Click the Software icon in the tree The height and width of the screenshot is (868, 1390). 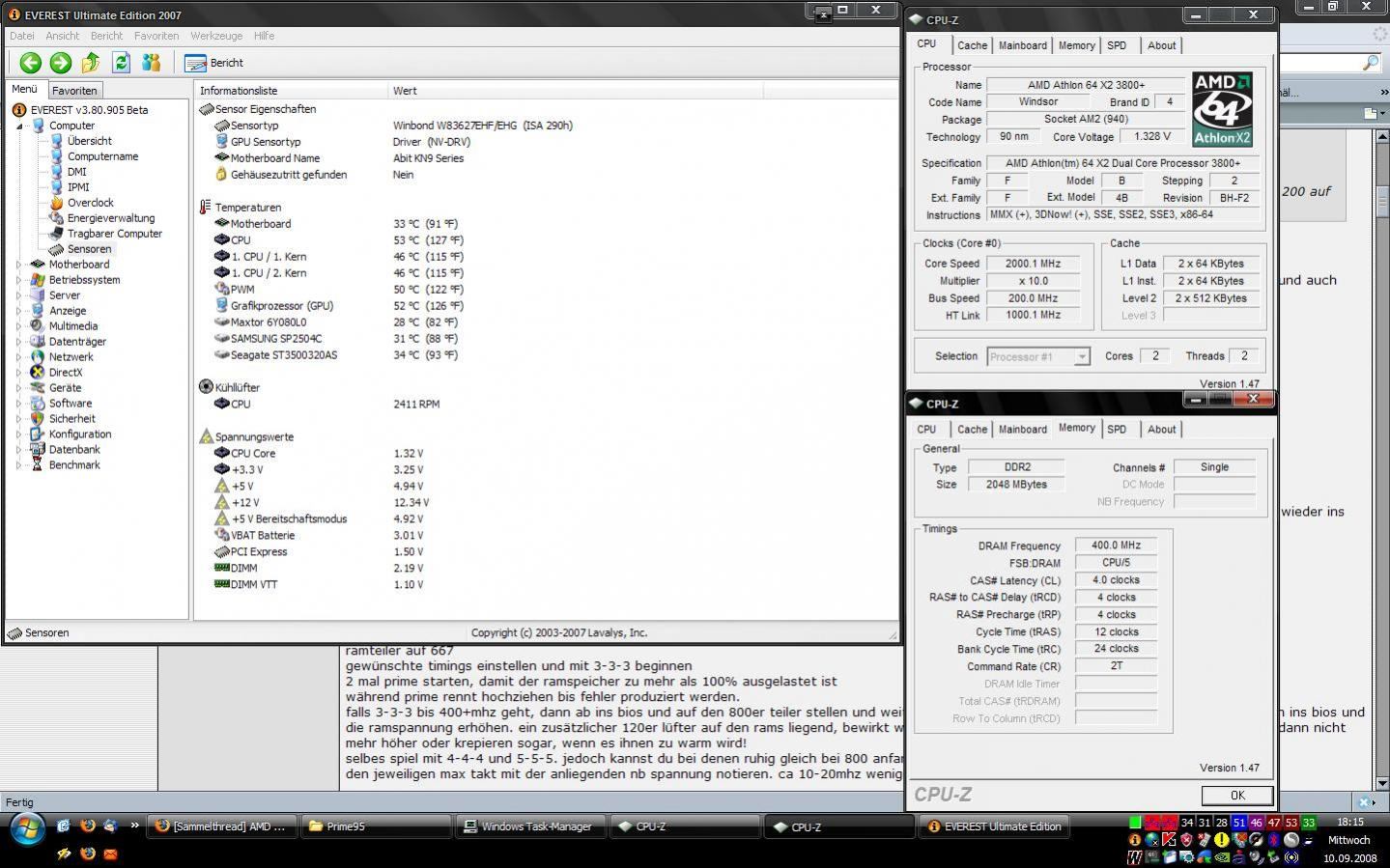click(38, 404)
